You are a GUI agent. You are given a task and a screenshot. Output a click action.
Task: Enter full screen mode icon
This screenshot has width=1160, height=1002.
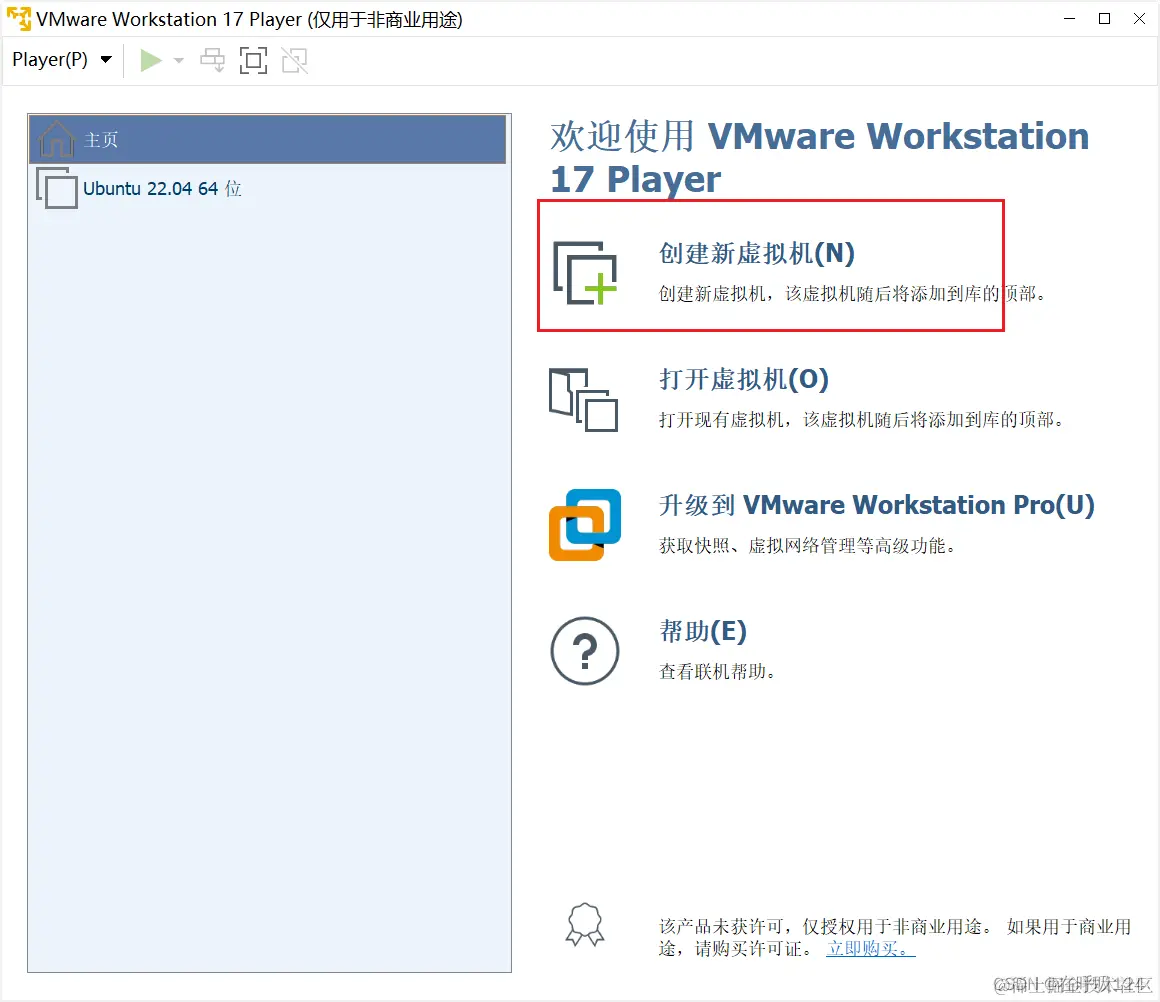254,61
